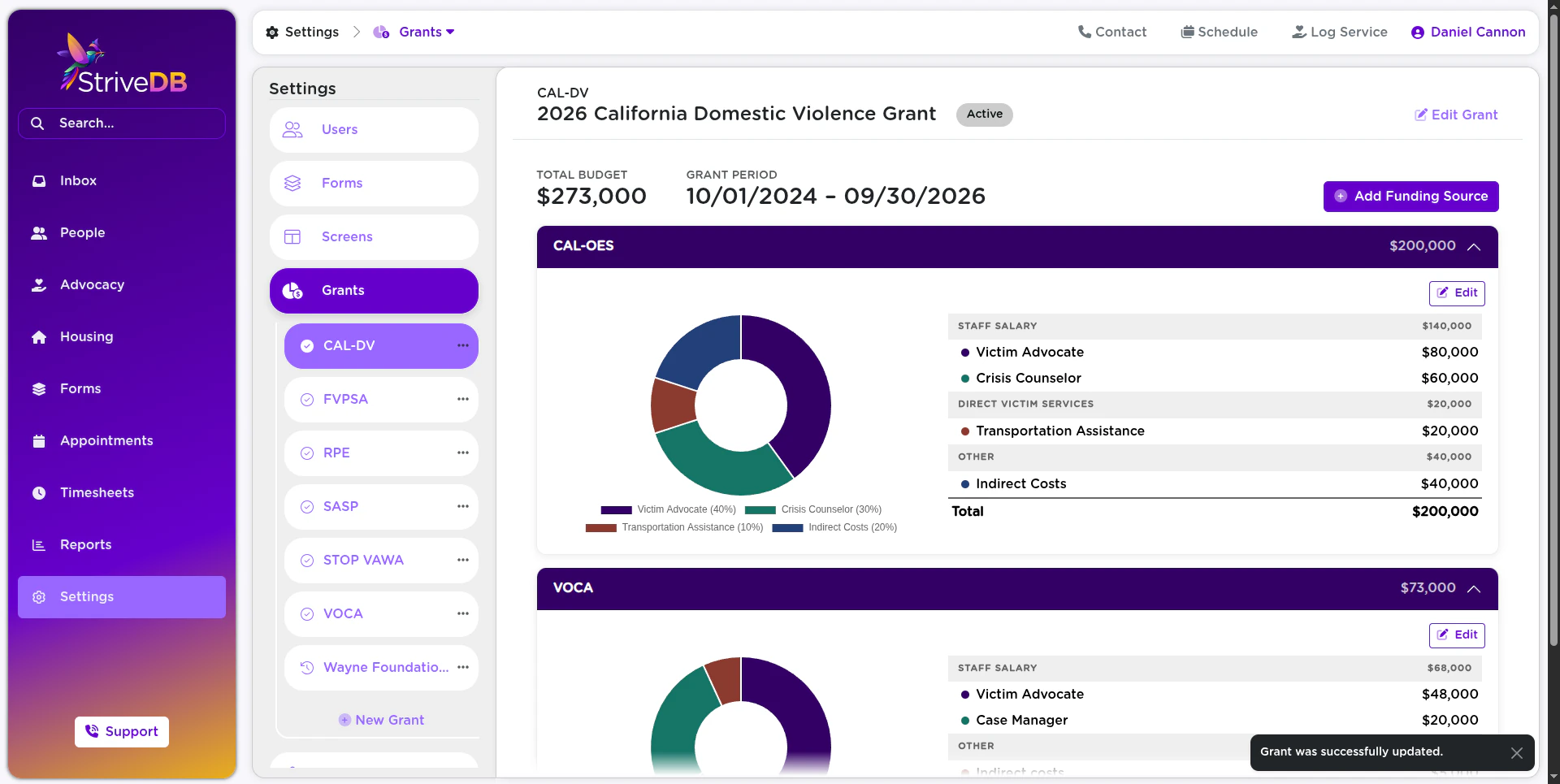
Task: Collapse the VOCA funding source section
Action: tap(1474, 588)
